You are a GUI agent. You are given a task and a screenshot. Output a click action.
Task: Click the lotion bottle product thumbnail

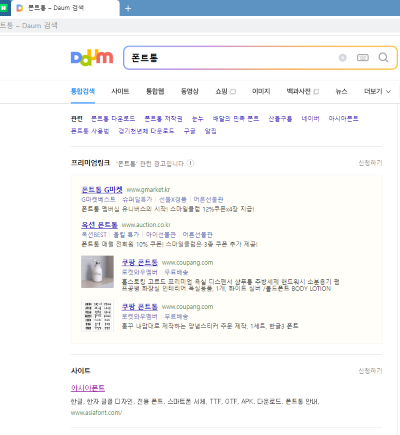tap(97, 272)
